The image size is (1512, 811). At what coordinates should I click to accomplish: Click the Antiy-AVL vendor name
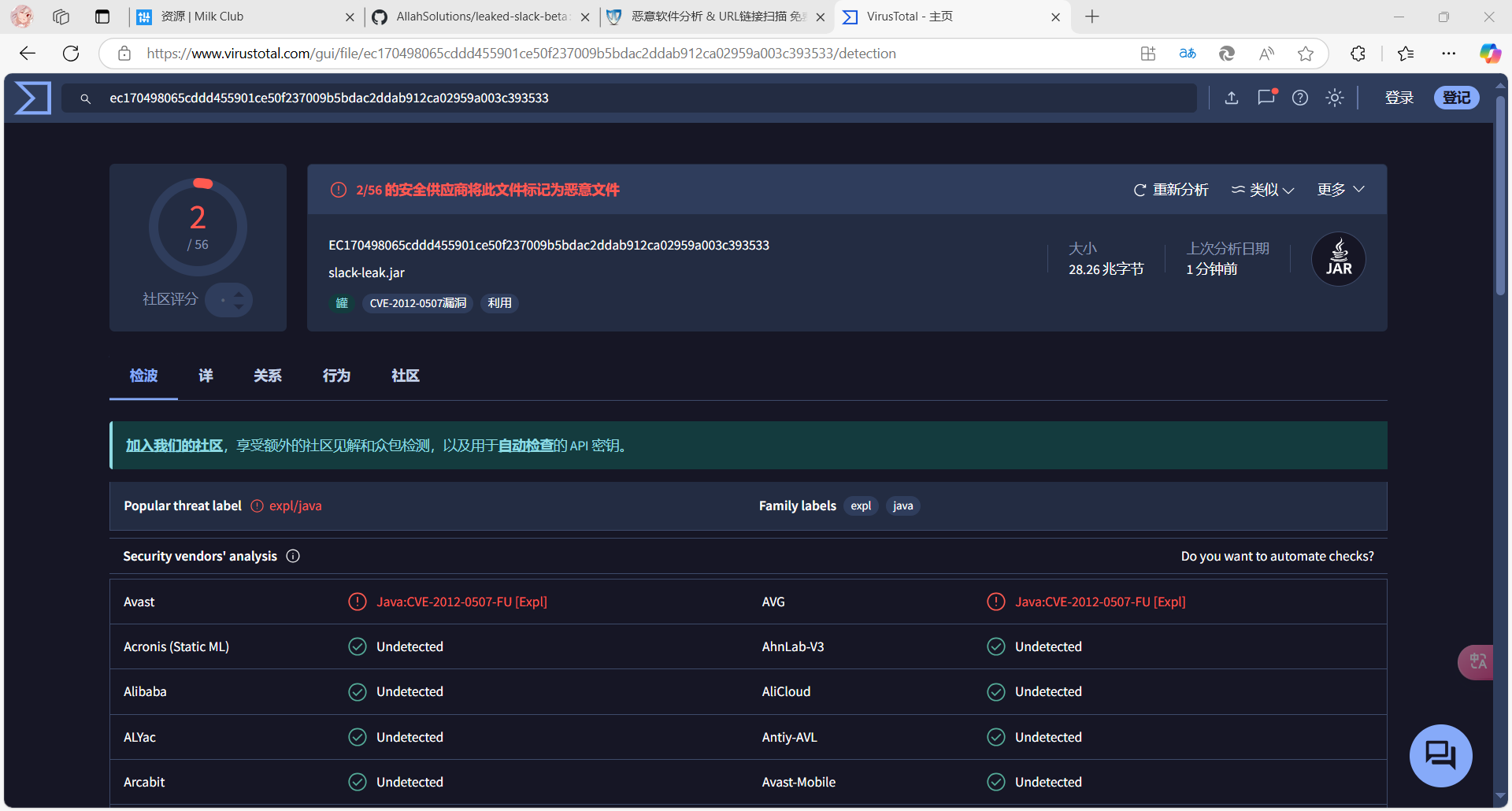click(x=789, y=737)
